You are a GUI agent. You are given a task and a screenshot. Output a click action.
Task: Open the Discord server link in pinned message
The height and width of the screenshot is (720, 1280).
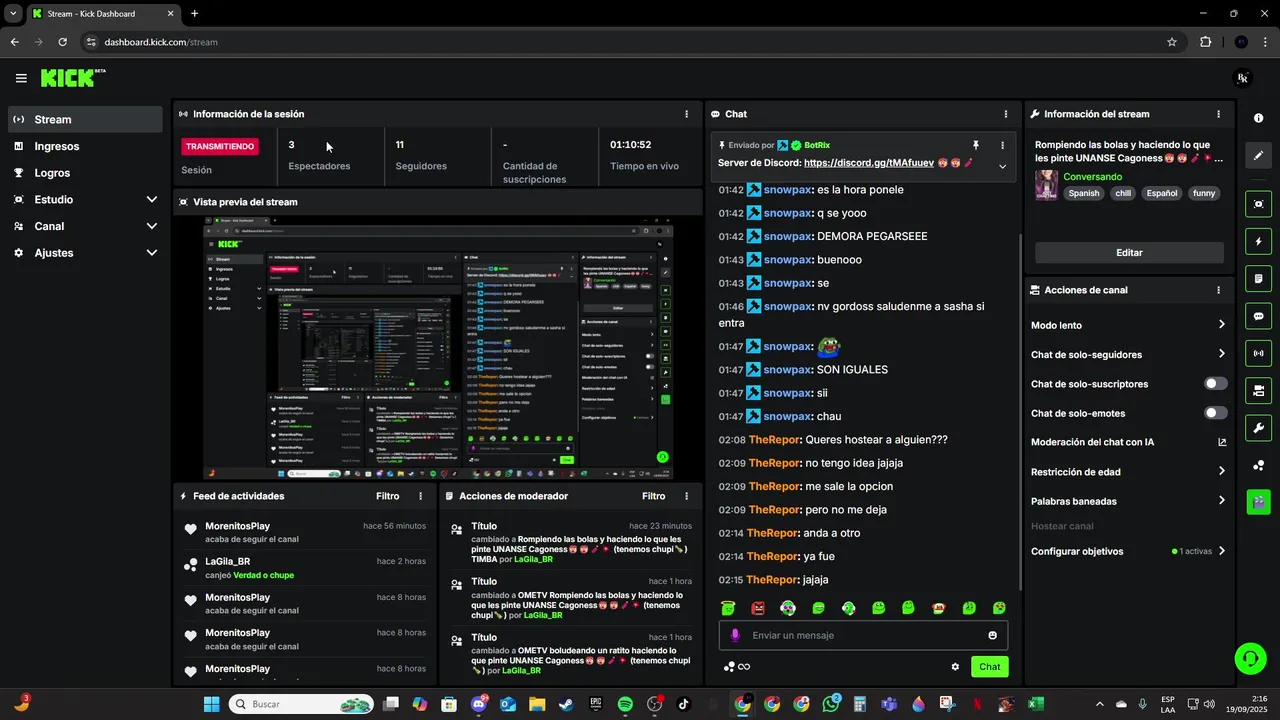(x=869, y=163)
